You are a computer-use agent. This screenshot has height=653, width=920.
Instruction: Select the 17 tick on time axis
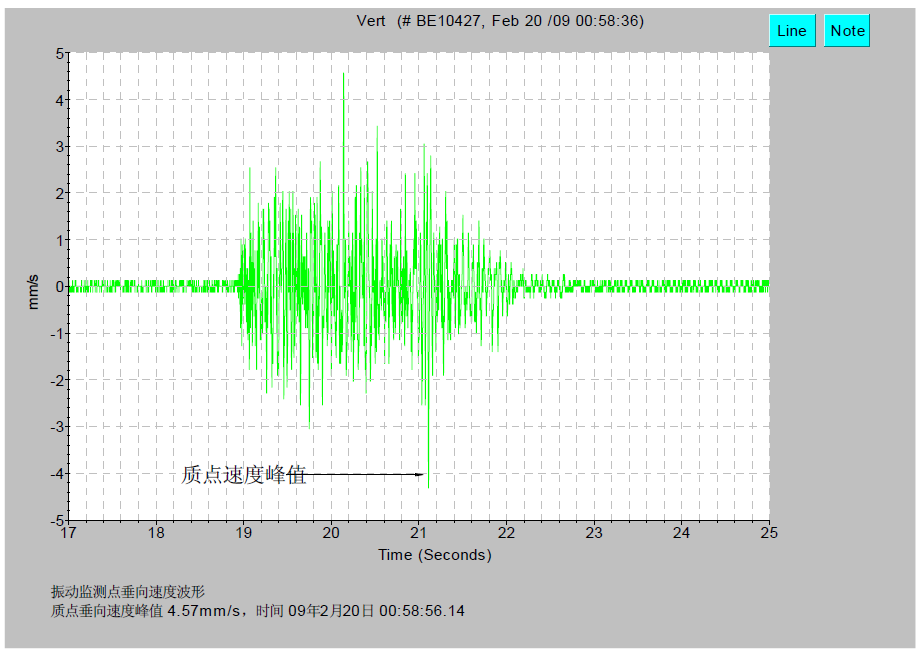[68, 532]
